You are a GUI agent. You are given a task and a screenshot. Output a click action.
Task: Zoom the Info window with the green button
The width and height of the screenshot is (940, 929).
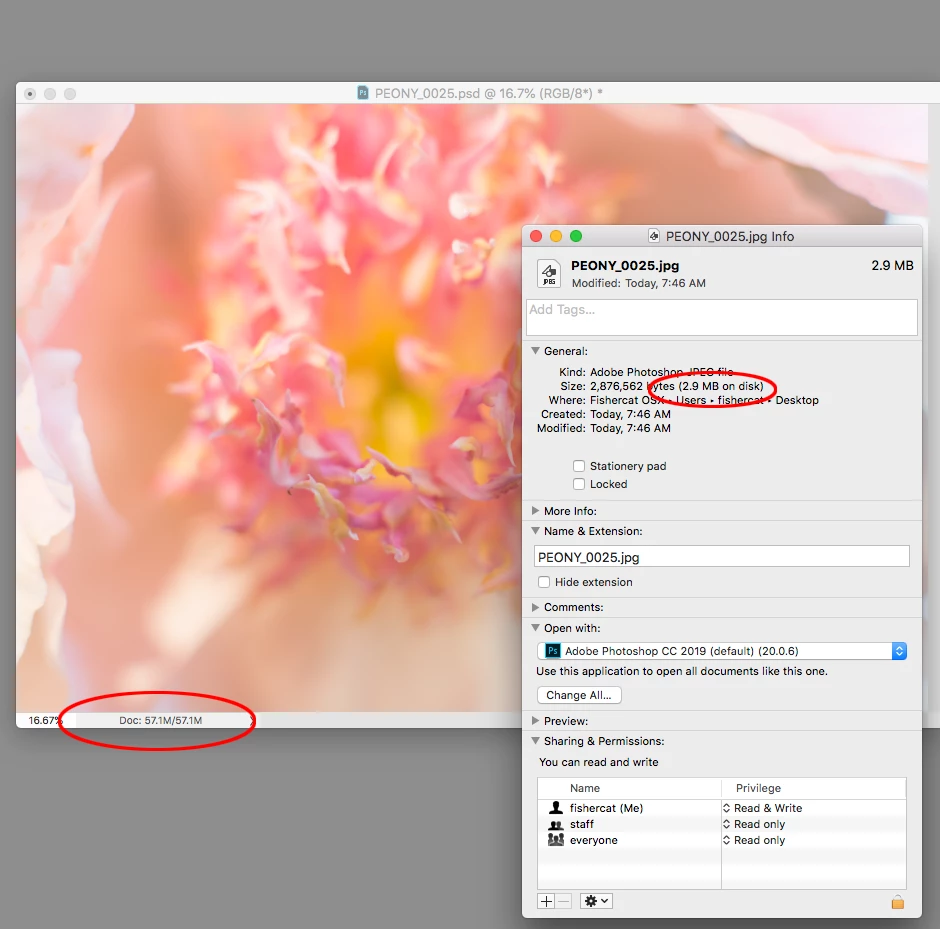tap(576, 236)
